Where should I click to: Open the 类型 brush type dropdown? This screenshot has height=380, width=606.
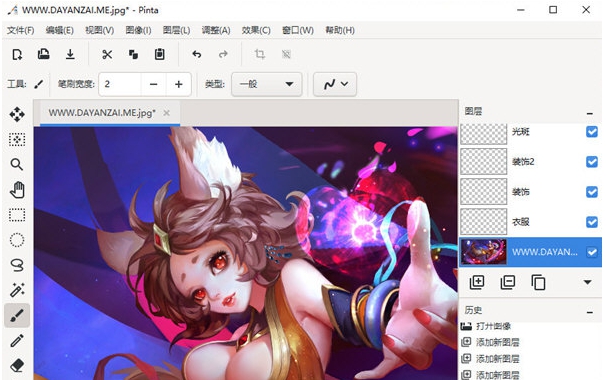(x=266, y=84)
